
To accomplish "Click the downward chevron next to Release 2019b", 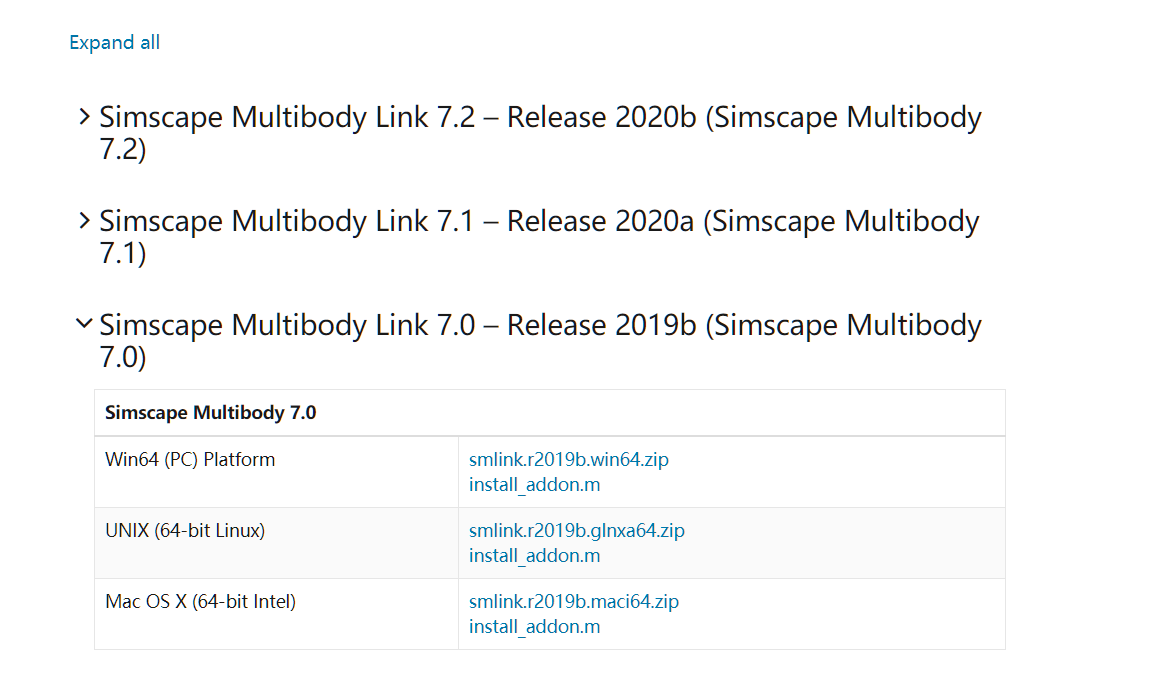I will 84,323.
